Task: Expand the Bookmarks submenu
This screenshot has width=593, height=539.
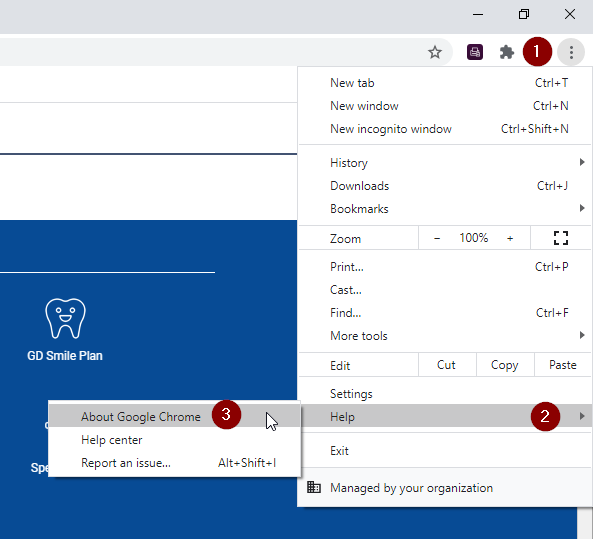Action: coord(445,209)
